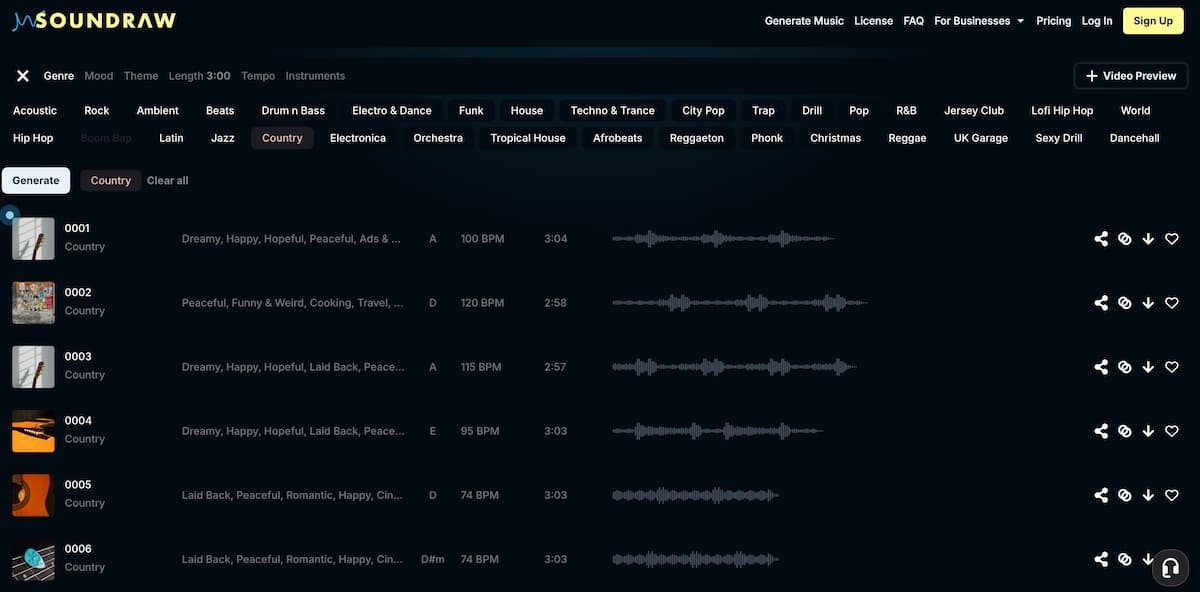Share track 0004
Screen dimensions: 1200x592
(x=1101, y=431)
